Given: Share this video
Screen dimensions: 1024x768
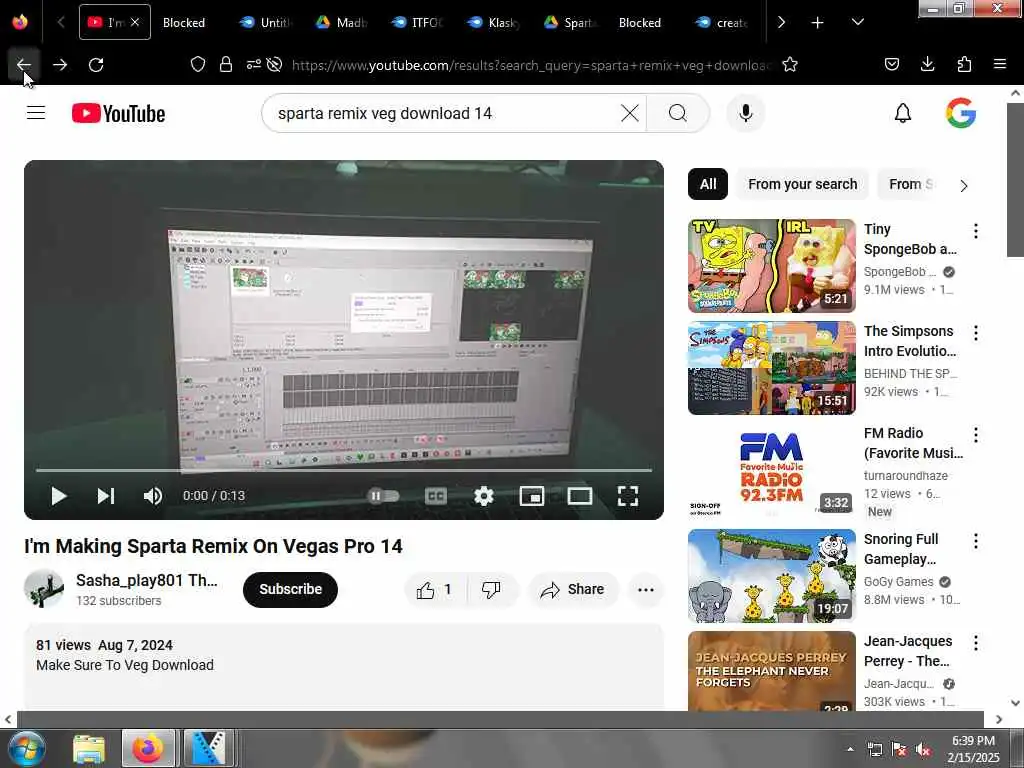Looking at the screenshot, I should (573, 590).
